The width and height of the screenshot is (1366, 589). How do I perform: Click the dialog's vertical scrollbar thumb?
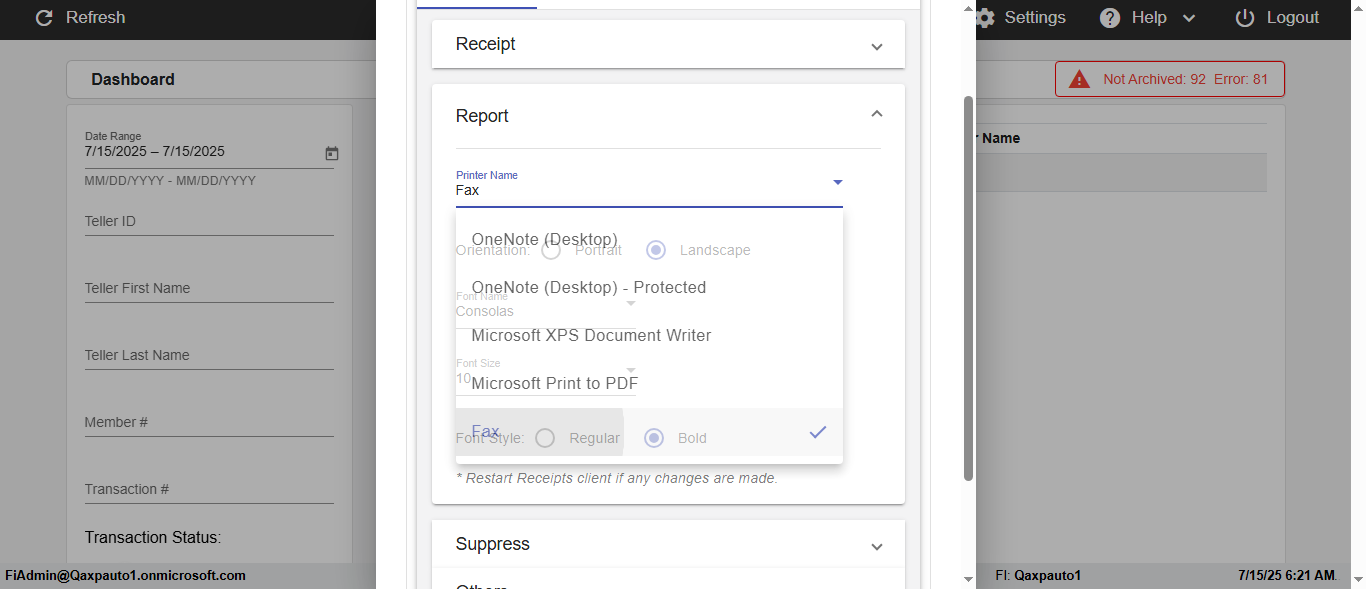[968, 288]
